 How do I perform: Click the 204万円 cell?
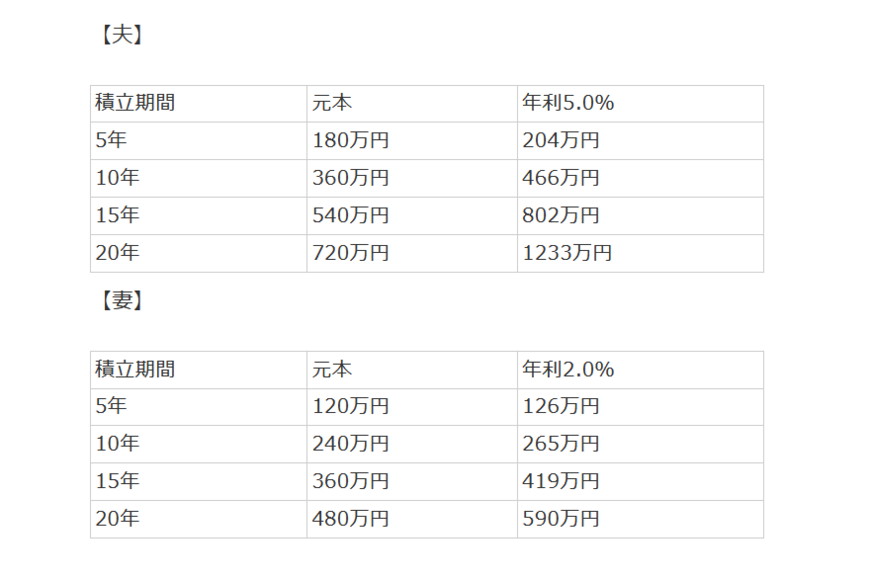(561, 141)
